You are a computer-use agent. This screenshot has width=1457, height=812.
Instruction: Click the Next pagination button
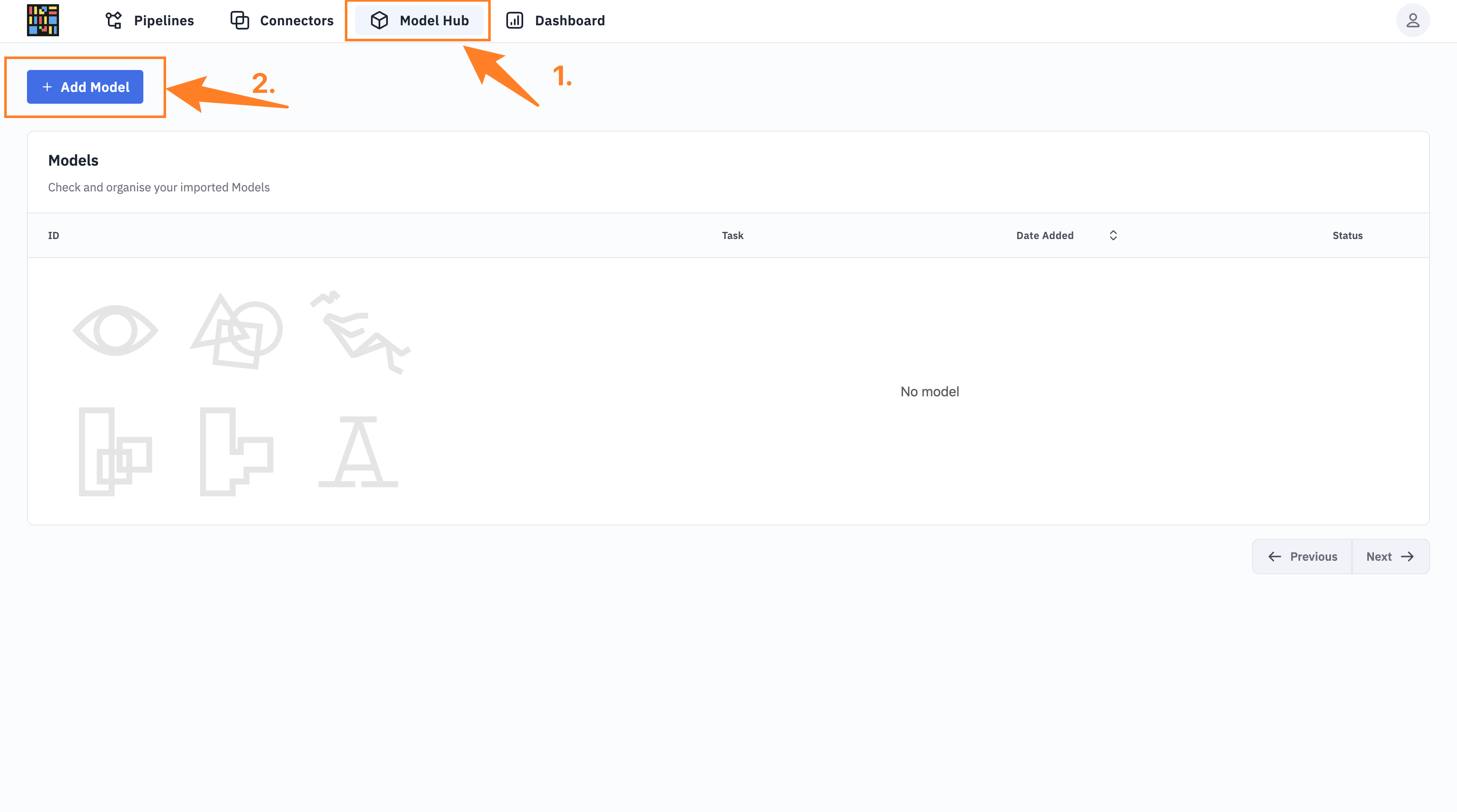point(1390,556)
